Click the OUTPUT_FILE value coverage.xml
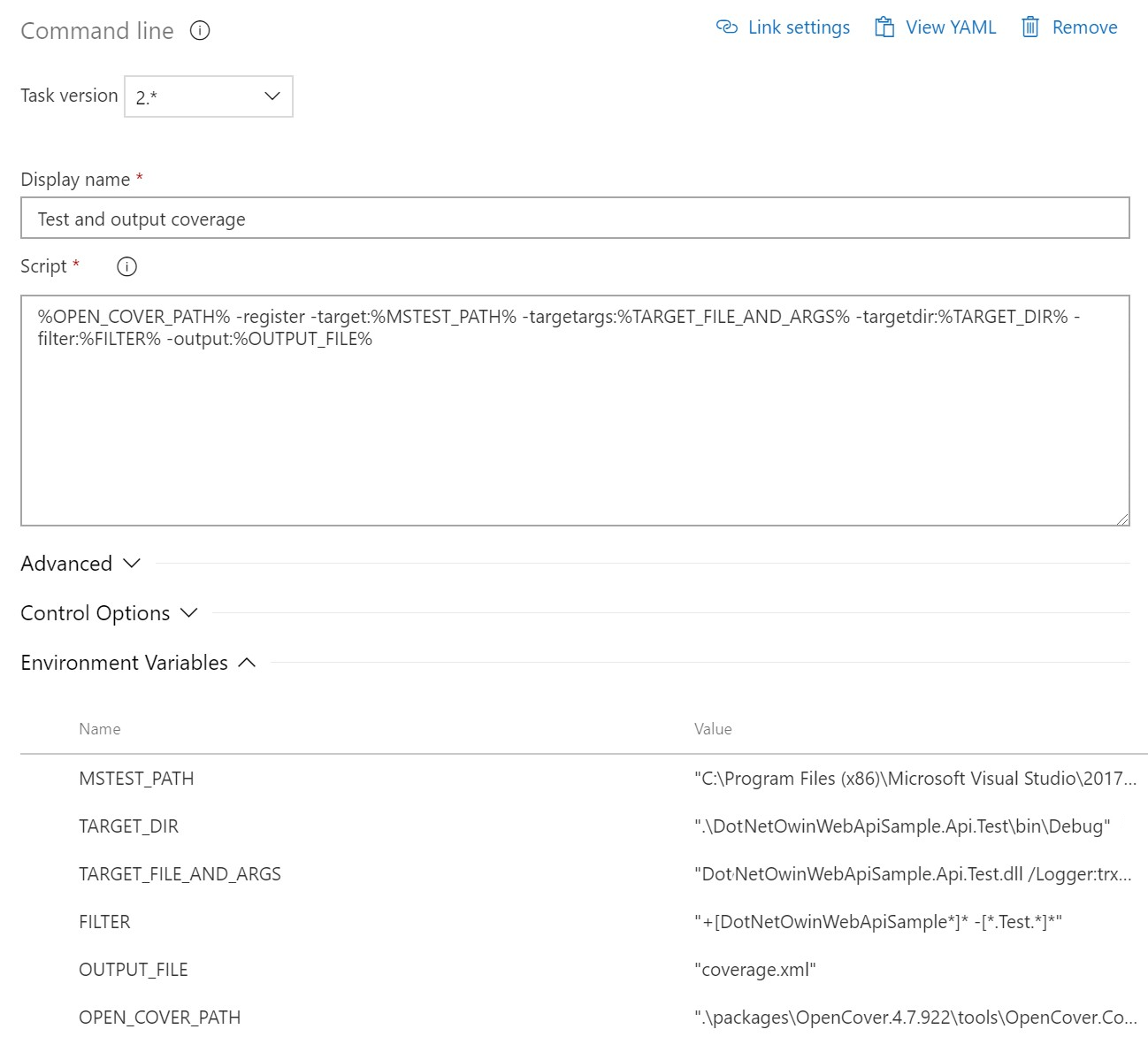This screenshot has width=1148, height=1037. (x=755, y=970)
